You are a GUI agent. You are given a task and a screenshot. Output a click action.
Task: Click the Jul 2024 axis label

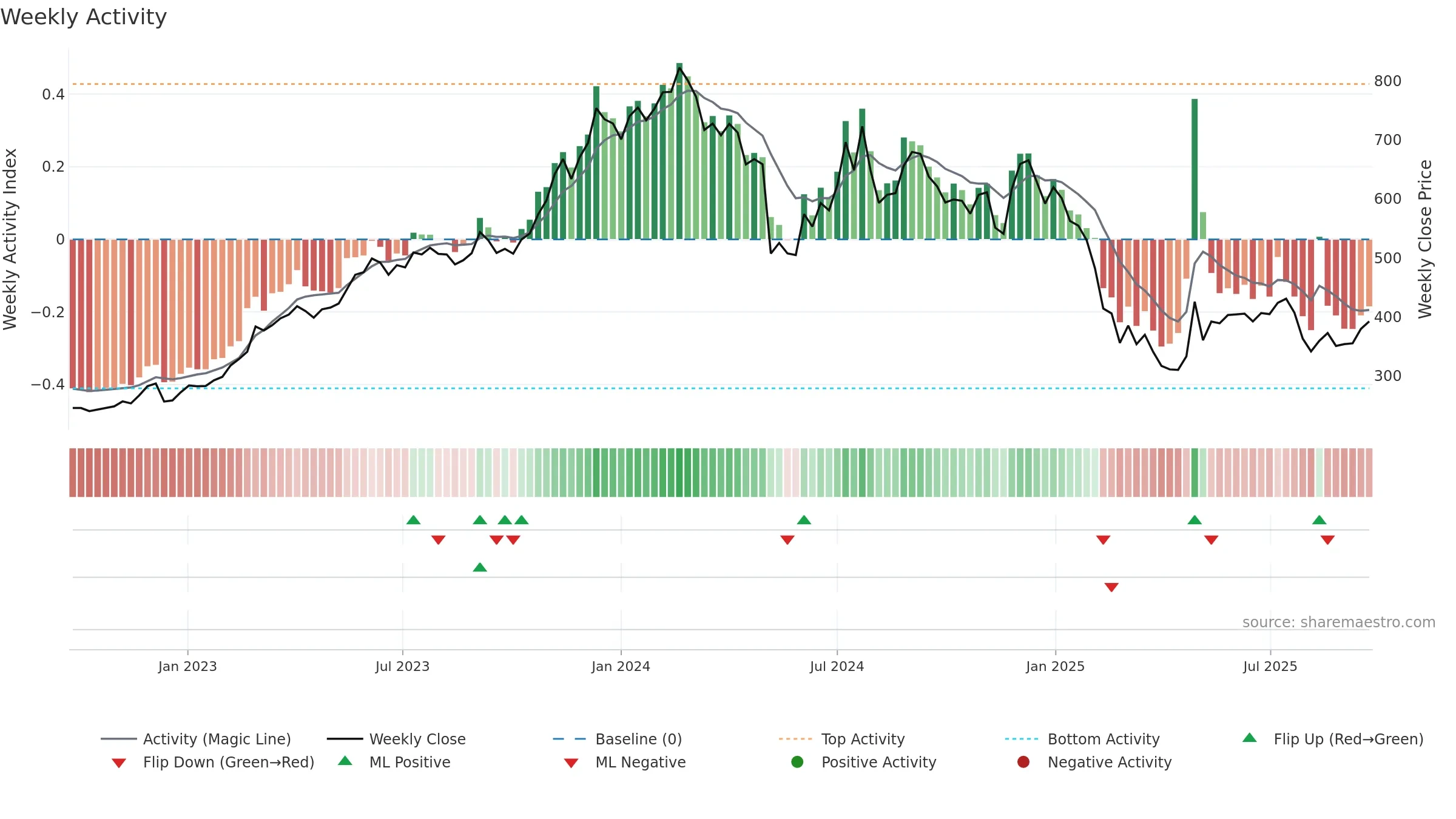(837, 666)
